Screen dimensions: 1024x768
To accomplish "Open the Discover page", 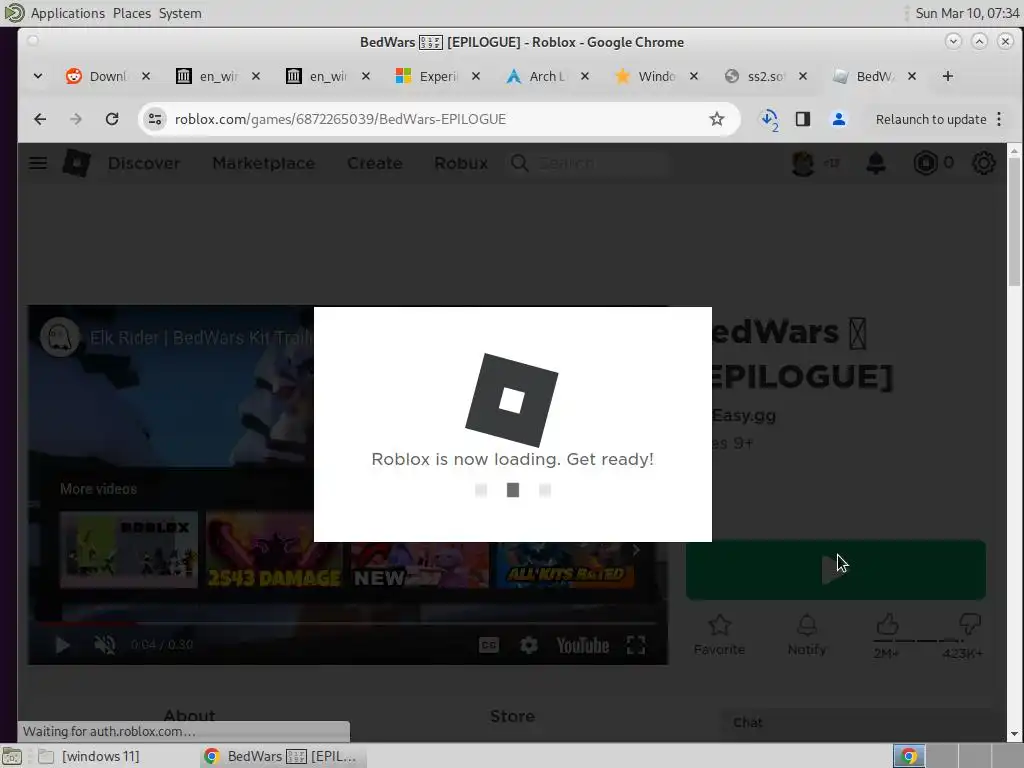I will pyautogui.click(x=144, y=163).
